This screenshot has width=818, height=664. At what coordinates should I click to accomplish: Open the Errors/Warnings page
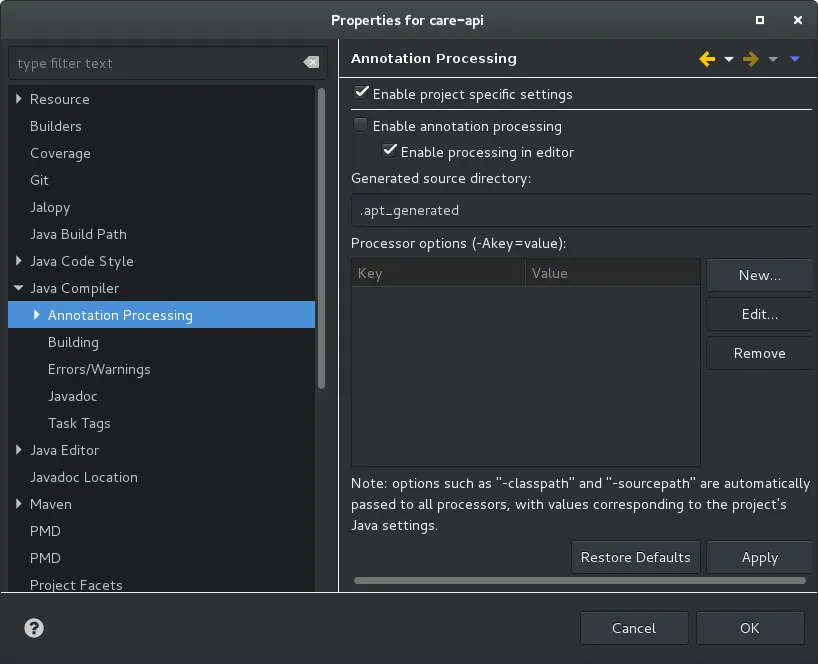coord(99,369)
